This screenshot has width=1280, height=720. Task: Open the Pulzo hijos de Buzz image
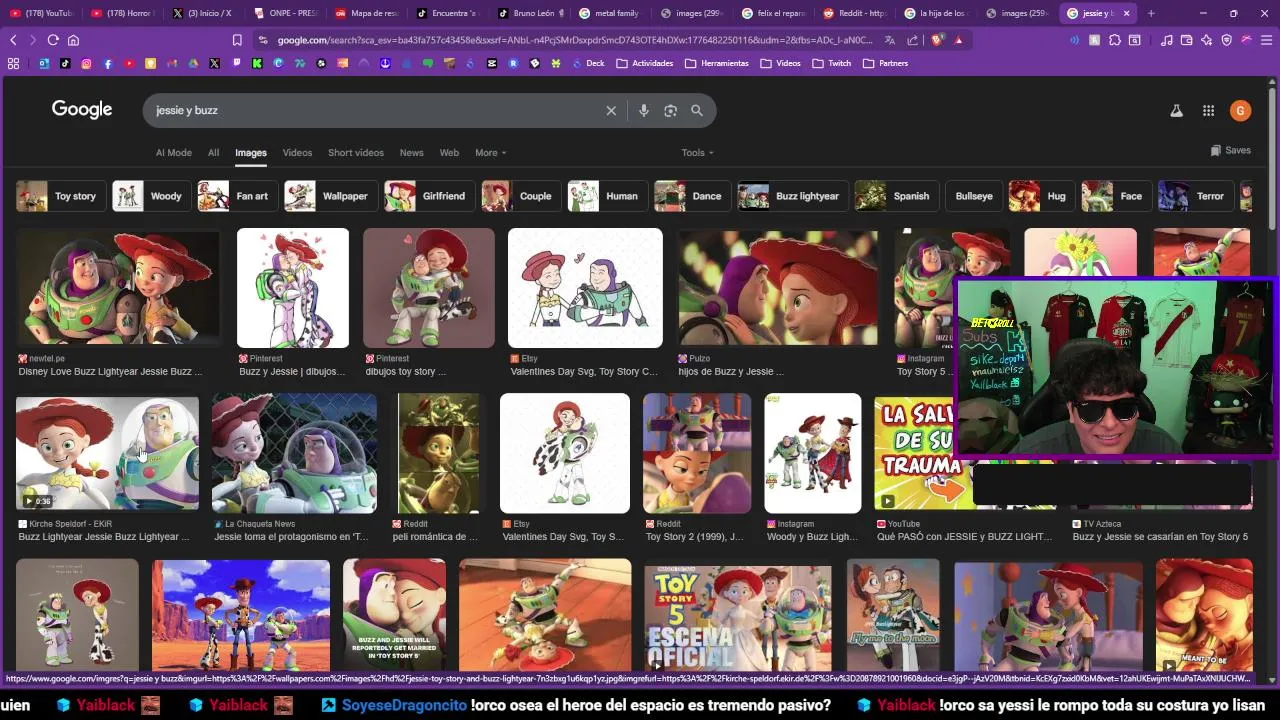tap(778, 288)
